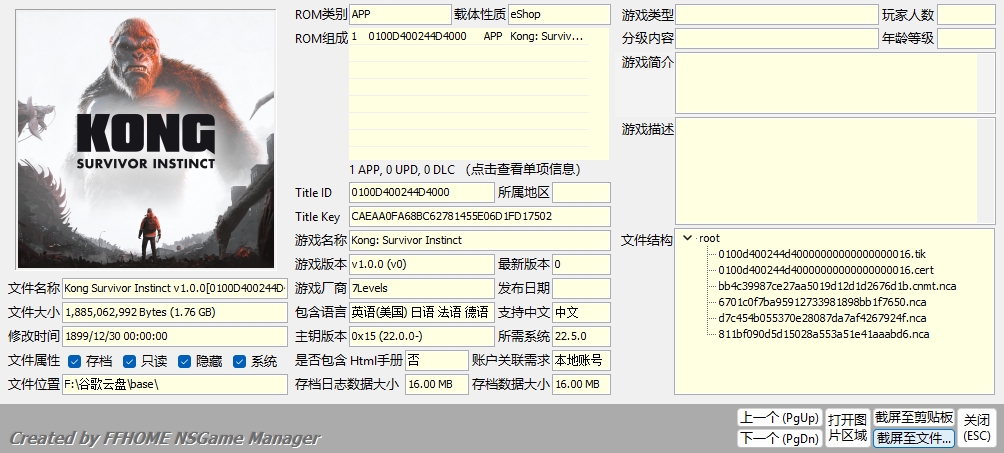The width and height of the screenshot is (1004, 453).
Task: Toggle the 只读 read-only checkbox
Action: (x=129, y=362)
